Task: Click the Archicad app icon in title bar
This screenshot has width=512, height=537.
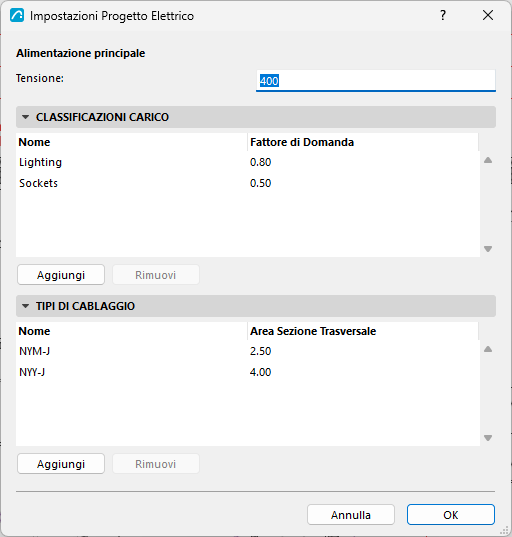Action: pos(17,16)
